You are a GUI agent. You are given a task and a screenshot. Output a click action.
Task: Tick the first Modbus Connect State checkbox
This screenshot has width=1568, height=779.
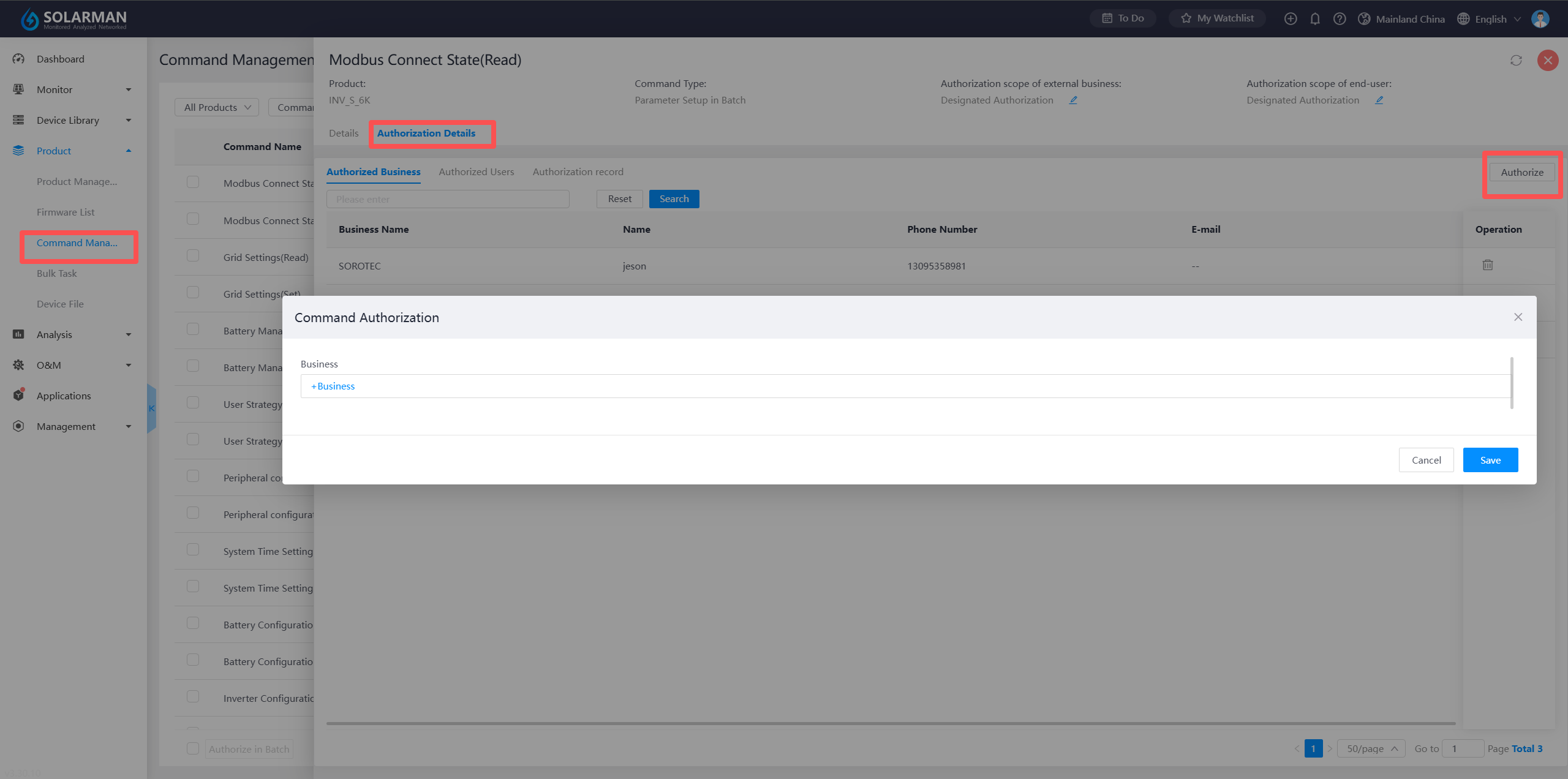click(x=193, y=183)
